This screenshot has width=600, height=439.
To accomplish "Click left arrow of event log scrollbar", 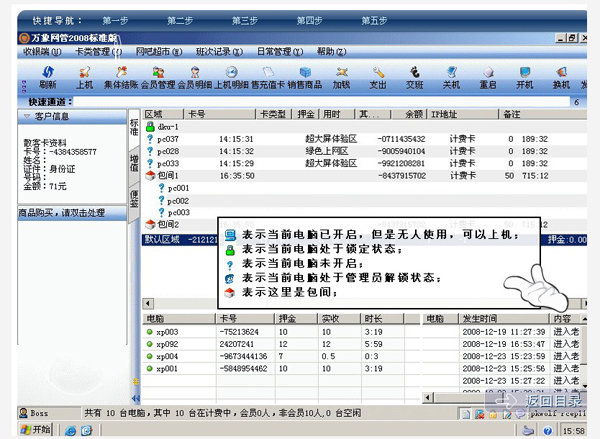I will click(427, 398).
